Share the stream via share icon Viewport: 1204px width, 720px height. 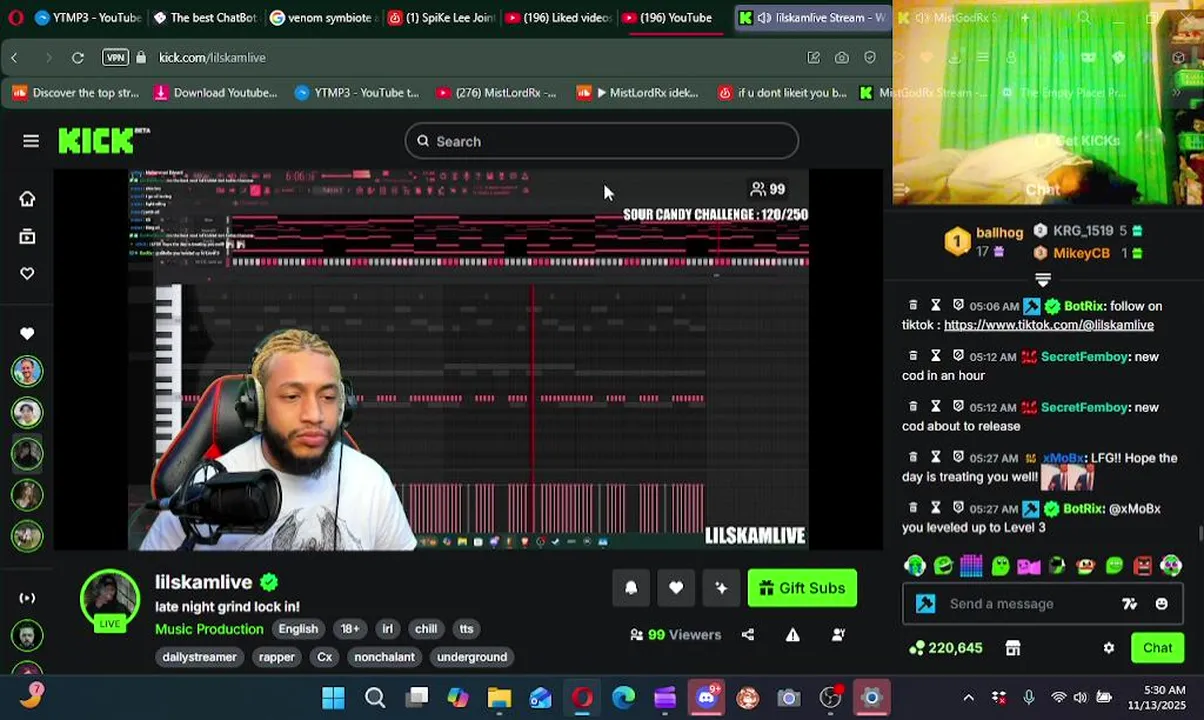(748, 635)
